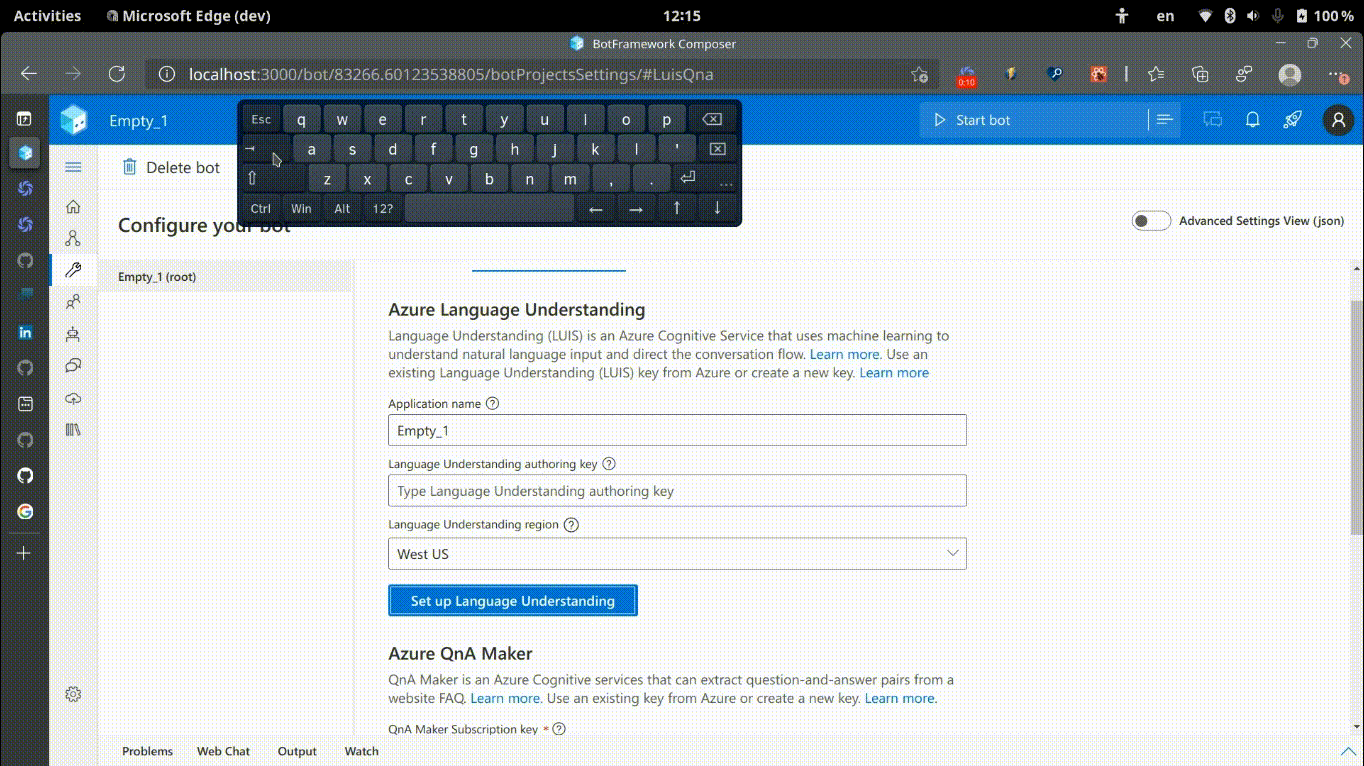Screen dimensions: 1364x766
Task: Expand the bottom debug panel chevron
Action: pyautogui.click(x=1347, y=751)
